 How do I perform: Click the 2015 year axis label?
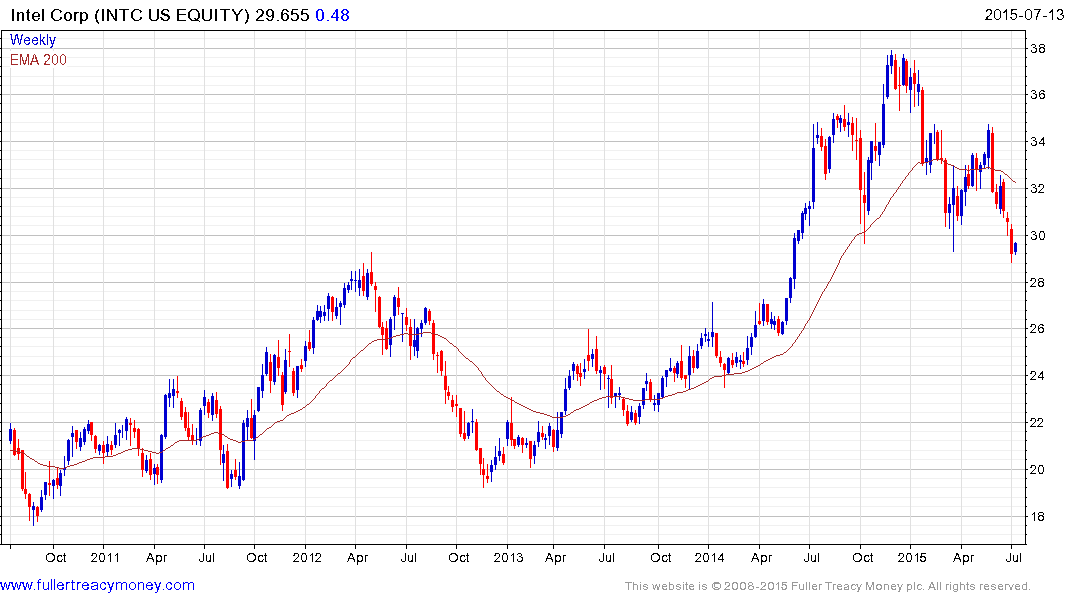911,557
